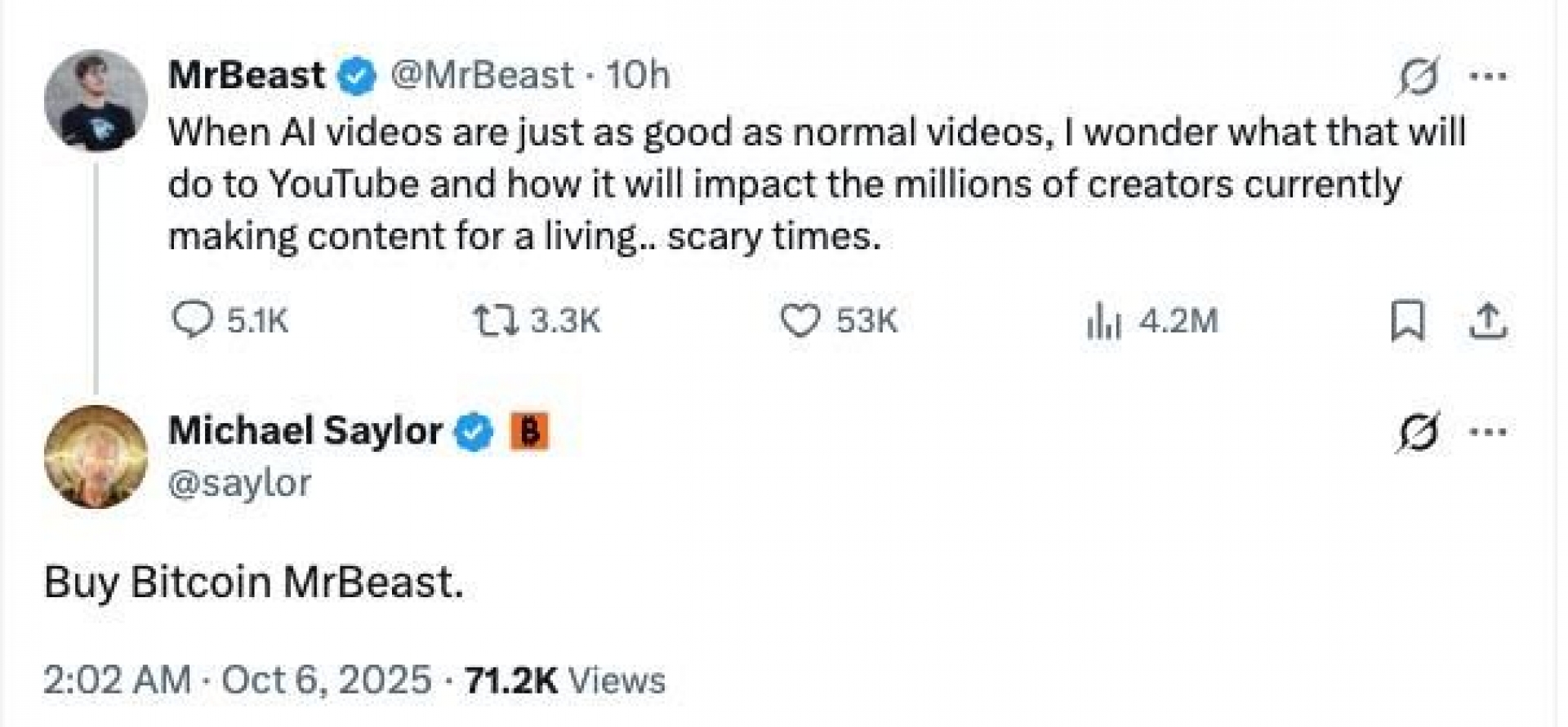Screen dimensions: 1568x727
Task: Click the orange Bitcoin affiliation badge
Action: pyautogui.click(x=529, y=432)
